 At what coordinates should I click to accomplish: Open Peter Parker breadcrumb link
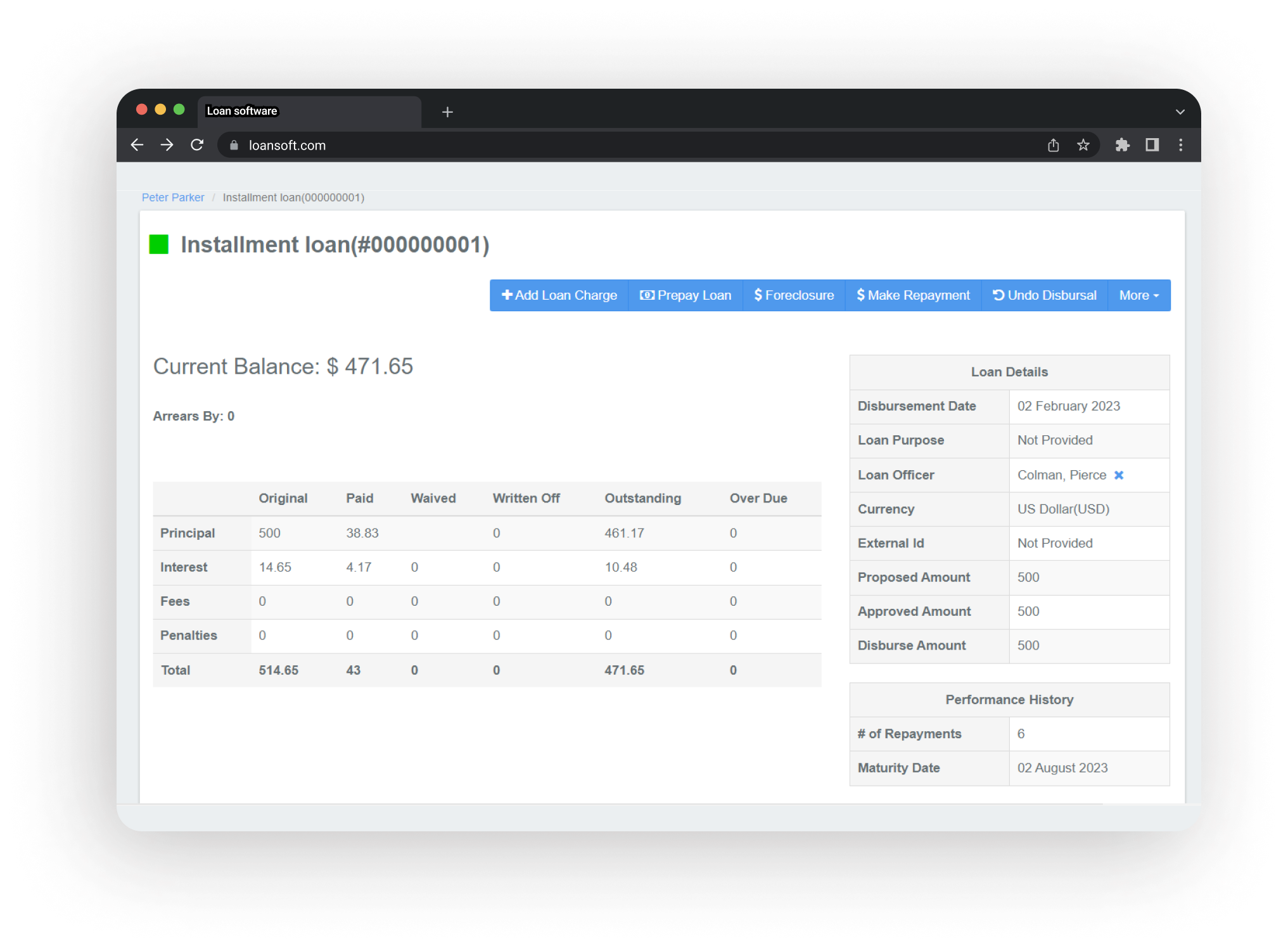[173, 198]
